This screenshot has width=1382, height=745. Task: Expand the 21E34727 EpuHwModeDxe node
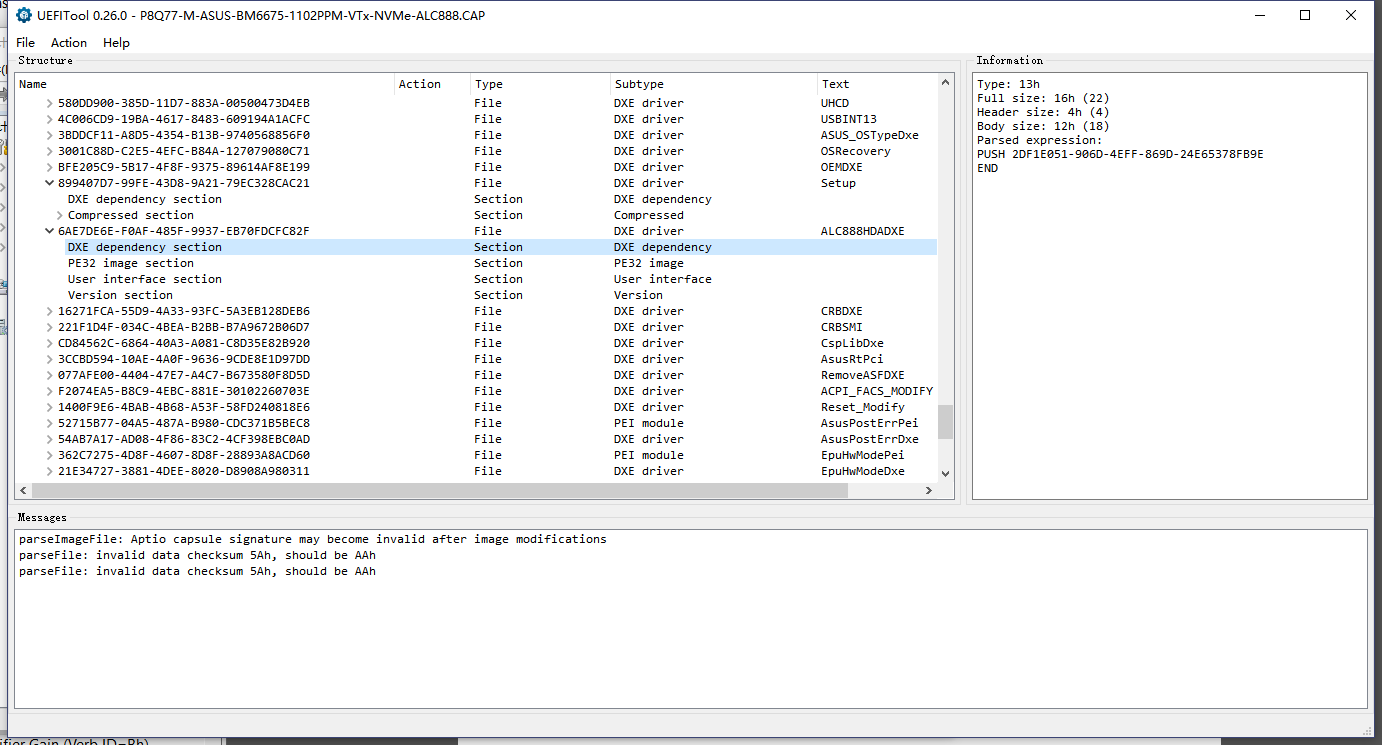tap(50, 471)
